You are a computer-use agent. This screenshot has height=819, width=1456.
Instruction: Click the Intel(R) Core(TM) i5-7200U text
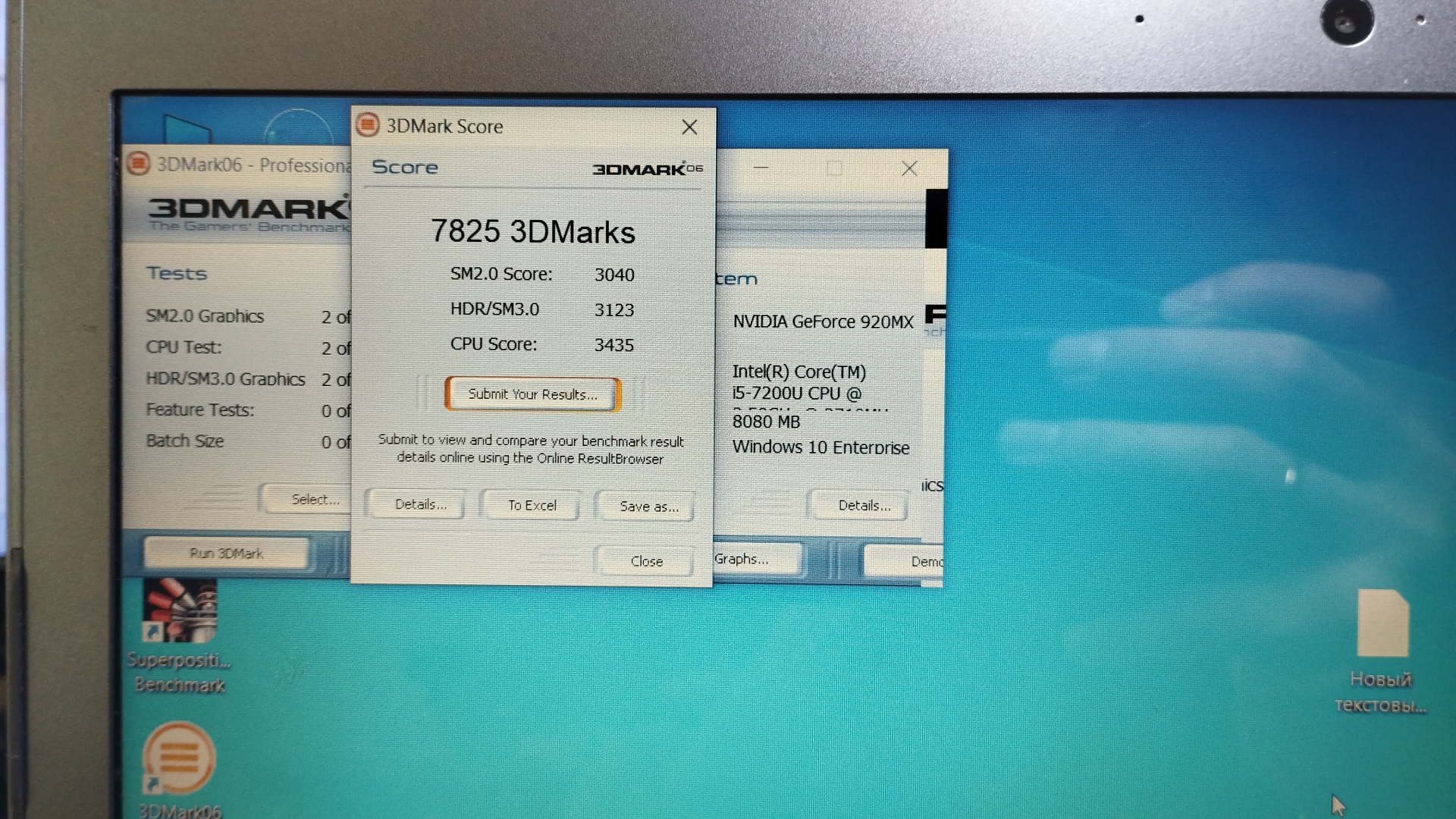pyautogui.click(x=799, y=382)
